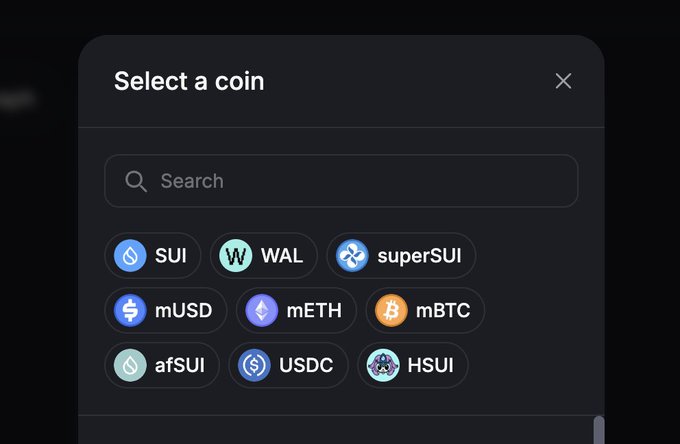Choose the SUI text label chip
Image resolution: width=680 pixels, height=444 pixels.
pyautogui.click(x=171, y=255)
